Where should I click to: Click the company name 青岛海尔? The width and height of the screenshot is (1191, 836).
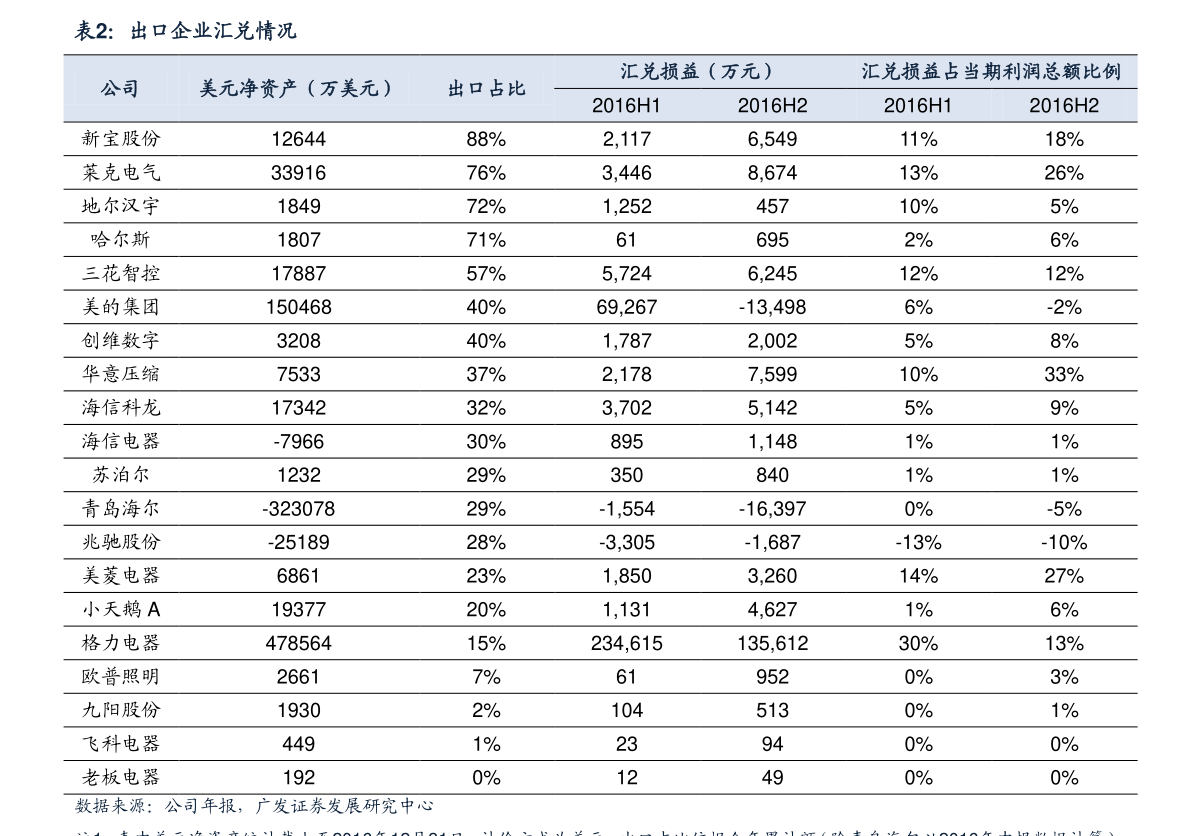click(121, 508)
